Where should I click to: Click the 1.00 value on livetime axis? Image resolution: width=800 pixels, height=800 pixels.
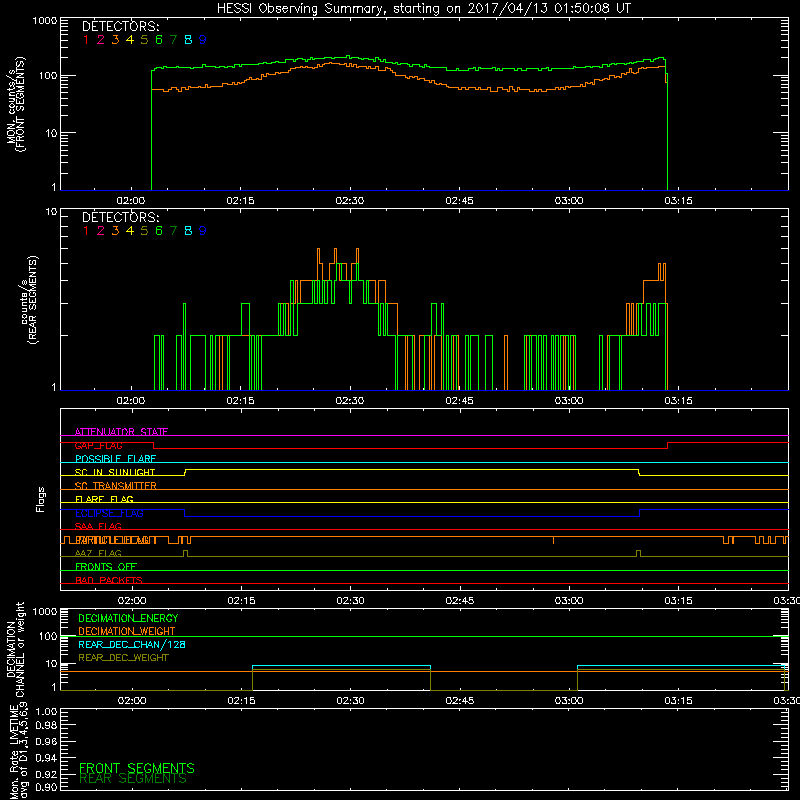(46, 711)
